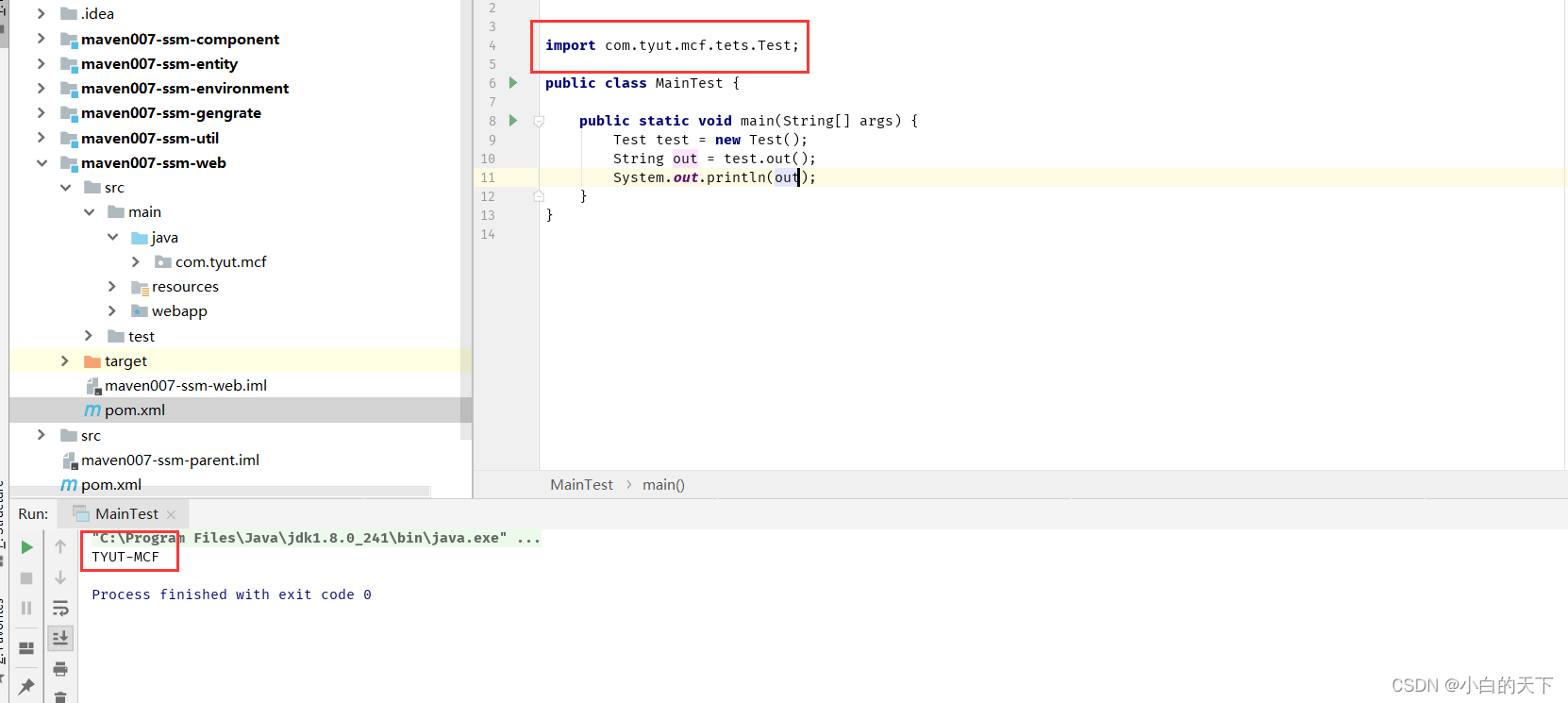Select maven007-ssm-web module row

(154, 162)
